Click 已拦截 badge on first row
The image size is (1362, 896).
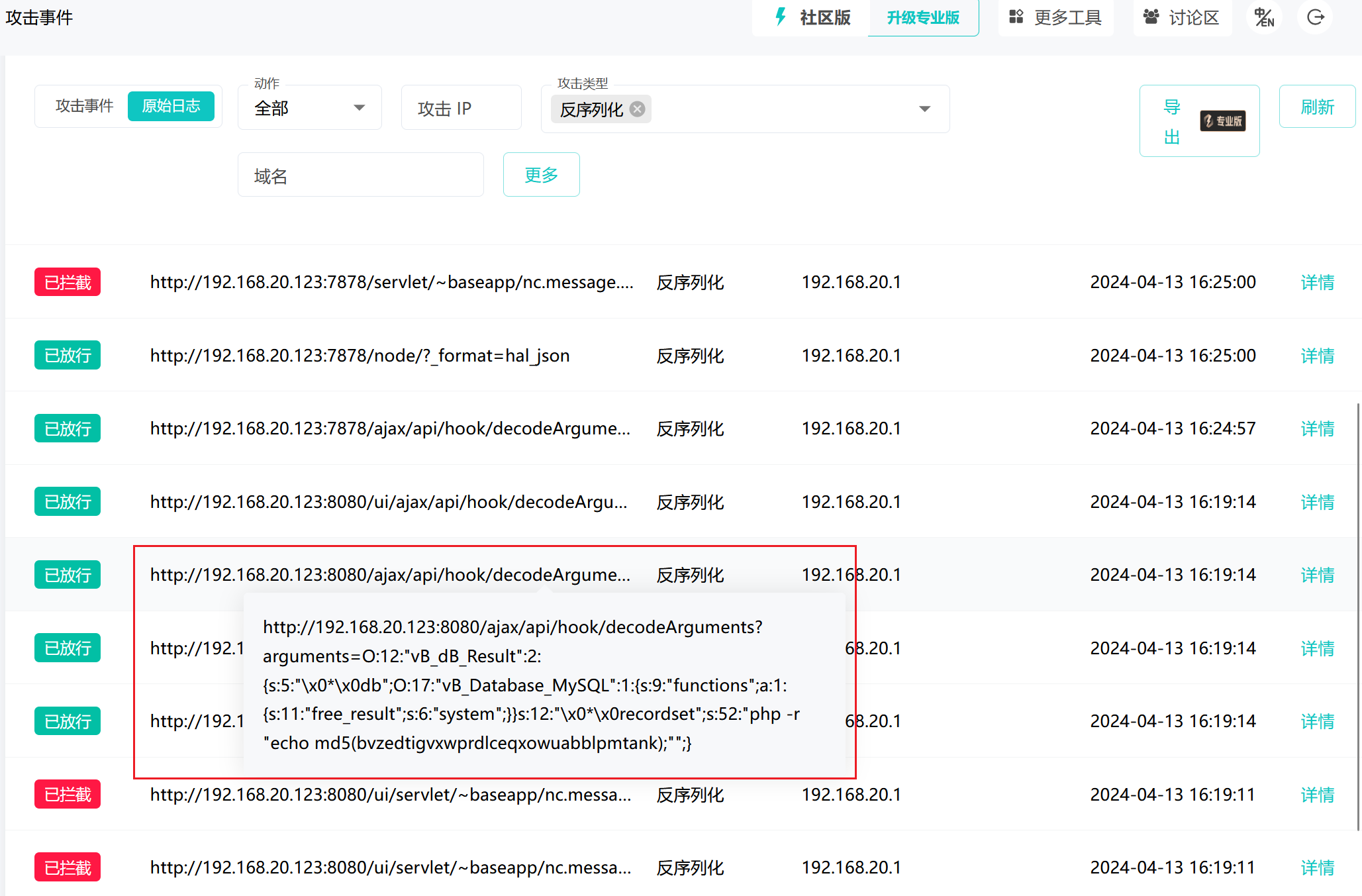(68, 283)
